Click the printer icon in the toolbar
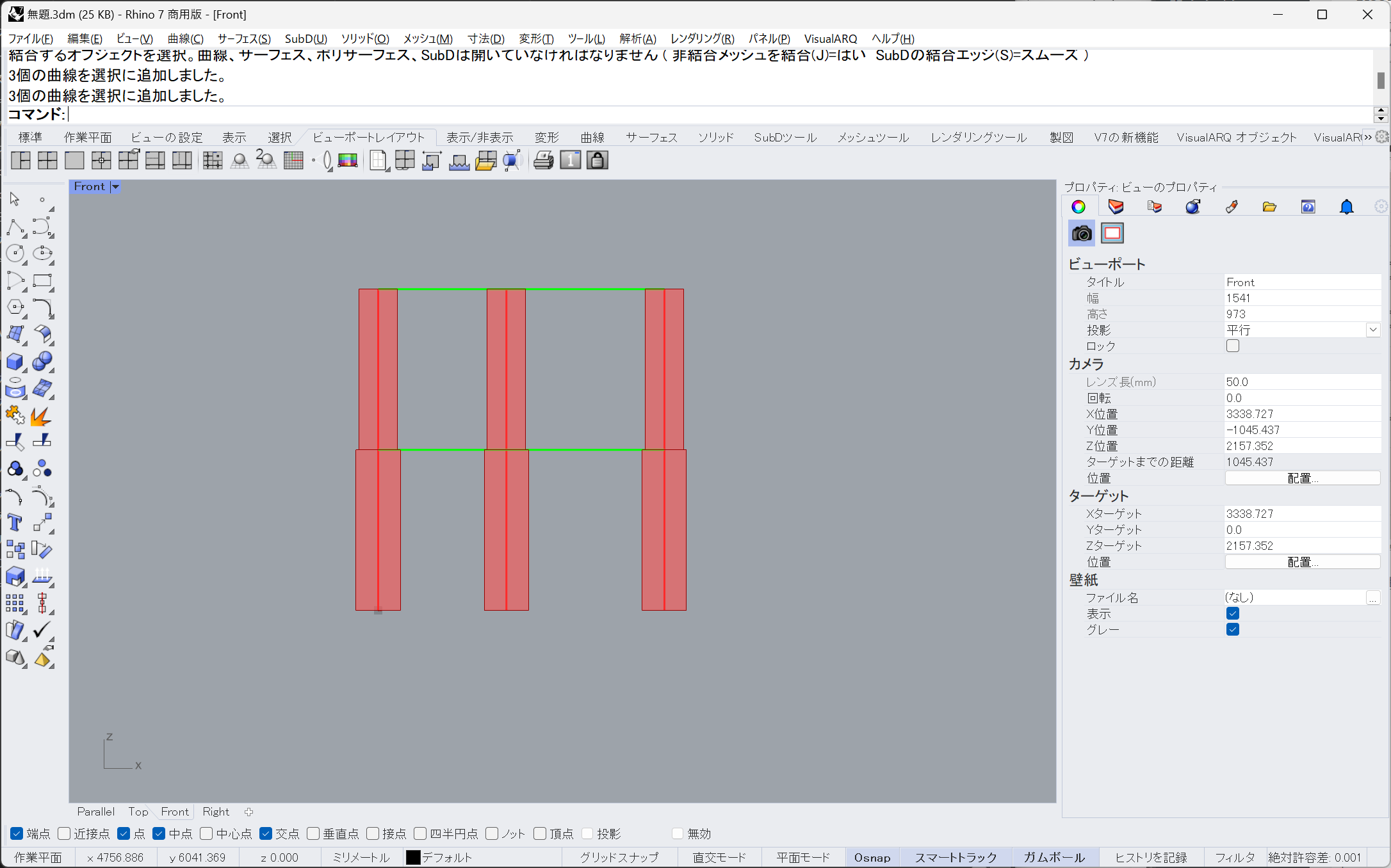 pyautogui.click(x=543, y=161)
